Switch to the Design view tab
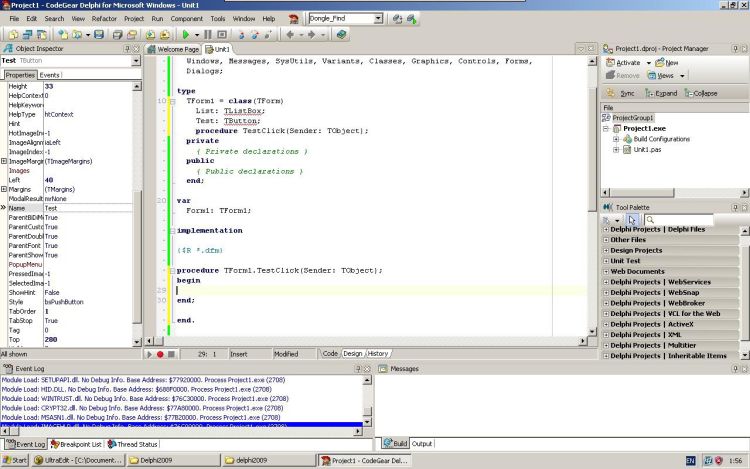750x469 pixels. tap(353, 354)
